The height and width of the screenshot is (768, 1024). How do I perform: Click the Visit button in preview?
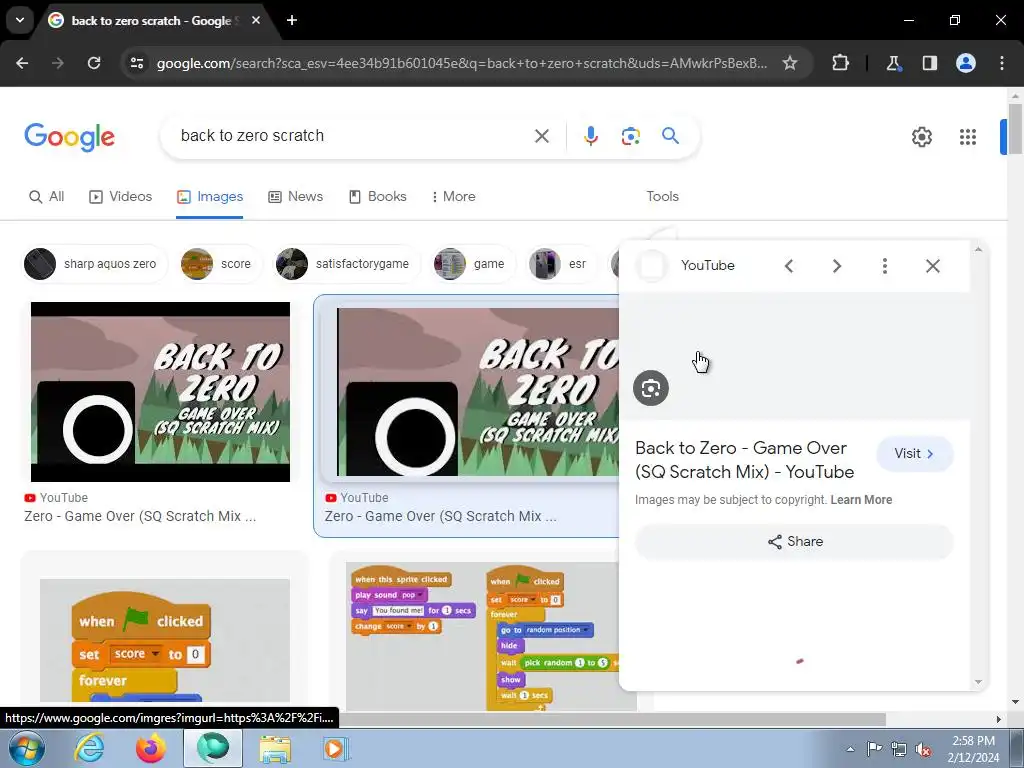pyautogui.click(x=914, y=454)
